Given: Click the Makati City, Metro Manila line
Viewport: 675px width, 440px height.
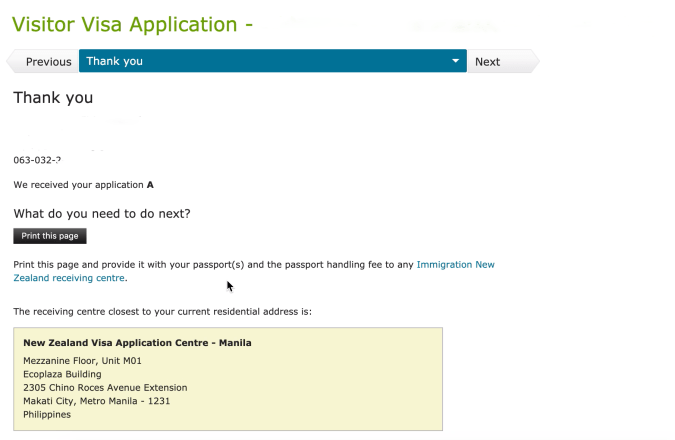Looking at the screenshot, I should (x=97, y=401).
